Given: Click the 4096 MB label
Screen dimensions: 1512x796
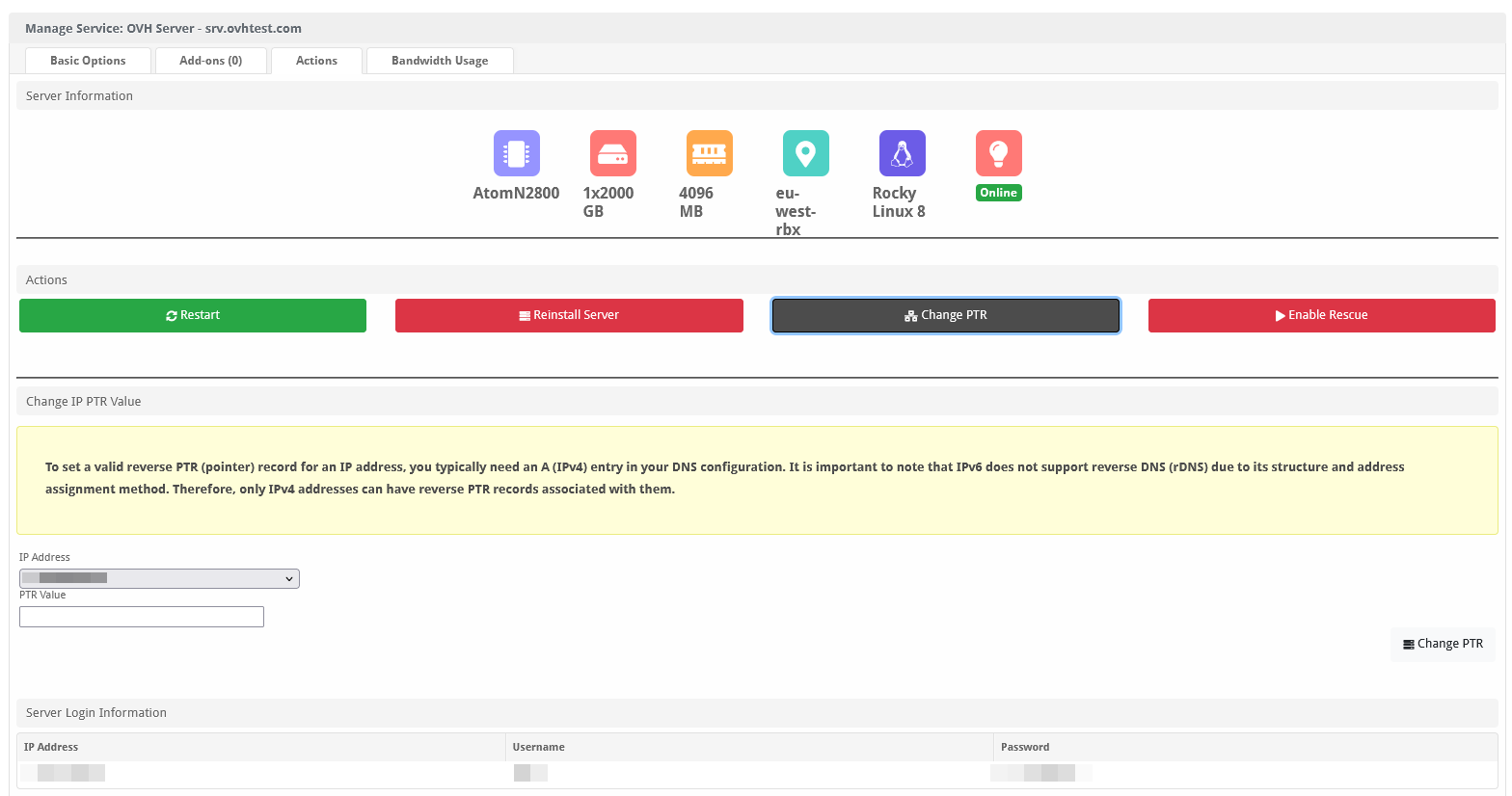Looking at the screenshot, I should tap(696, 202).
